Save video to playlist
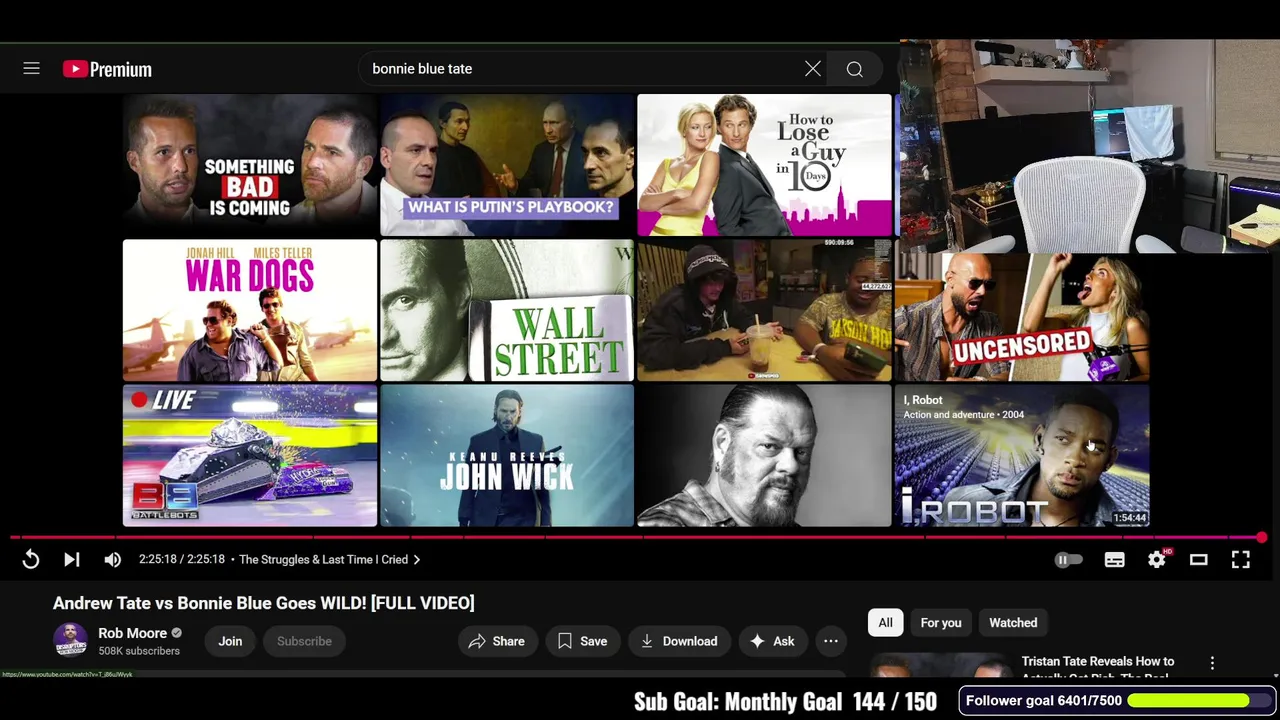 (582, 641)
